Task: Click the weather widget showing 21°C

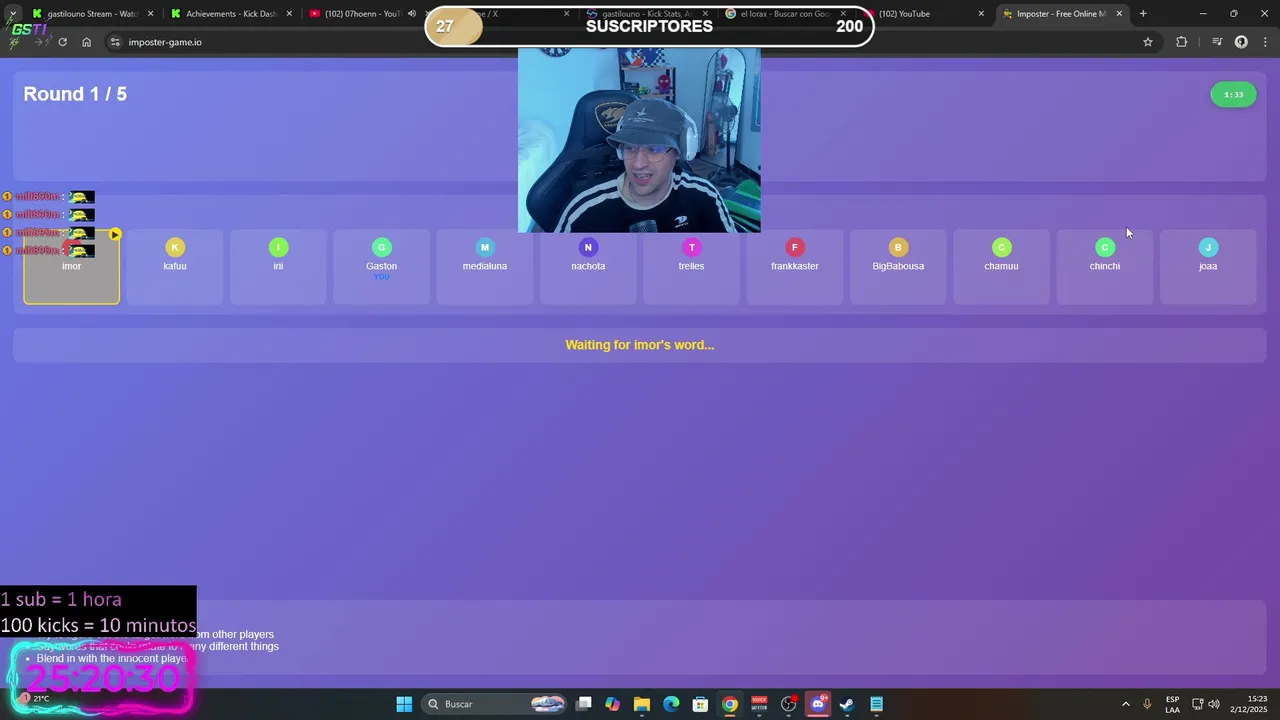Action: (x=35, y=698)
